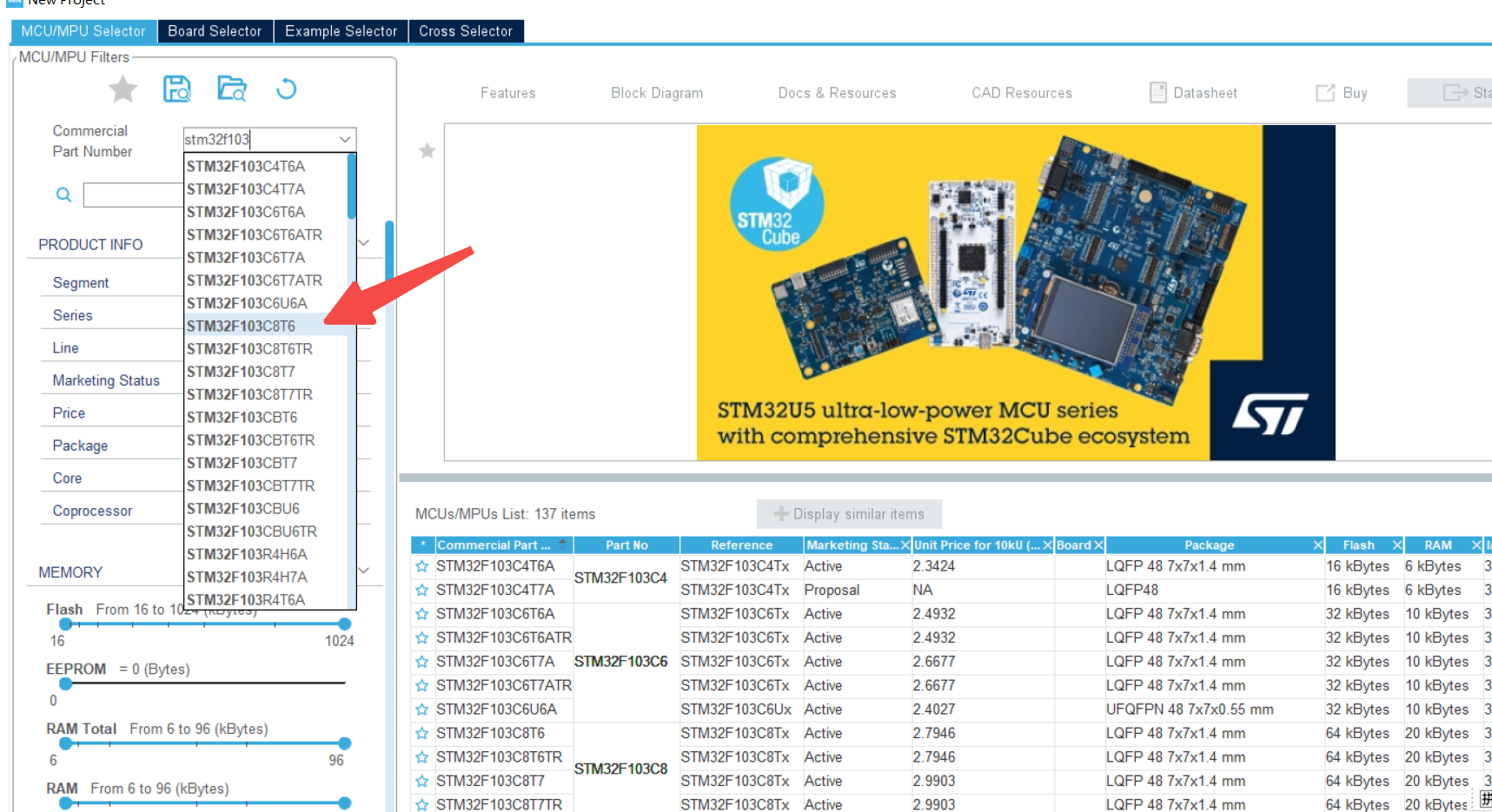1492x812 pixels.
Task: Choose STM32F103R4H6A in the dropdown list
Action: point(266,555)
